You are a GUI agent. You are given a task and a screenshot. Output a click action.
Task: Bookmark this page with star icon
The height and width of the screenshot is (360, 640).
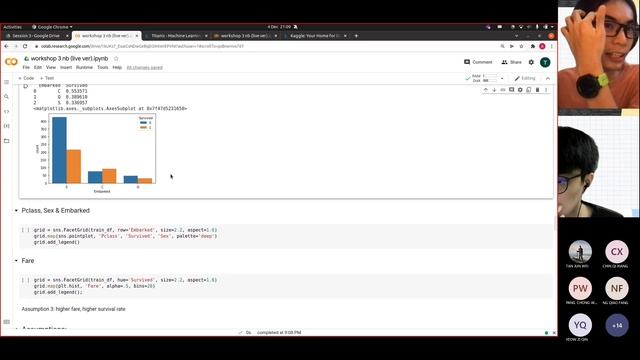pyautogui.click(x=521, y=46)
